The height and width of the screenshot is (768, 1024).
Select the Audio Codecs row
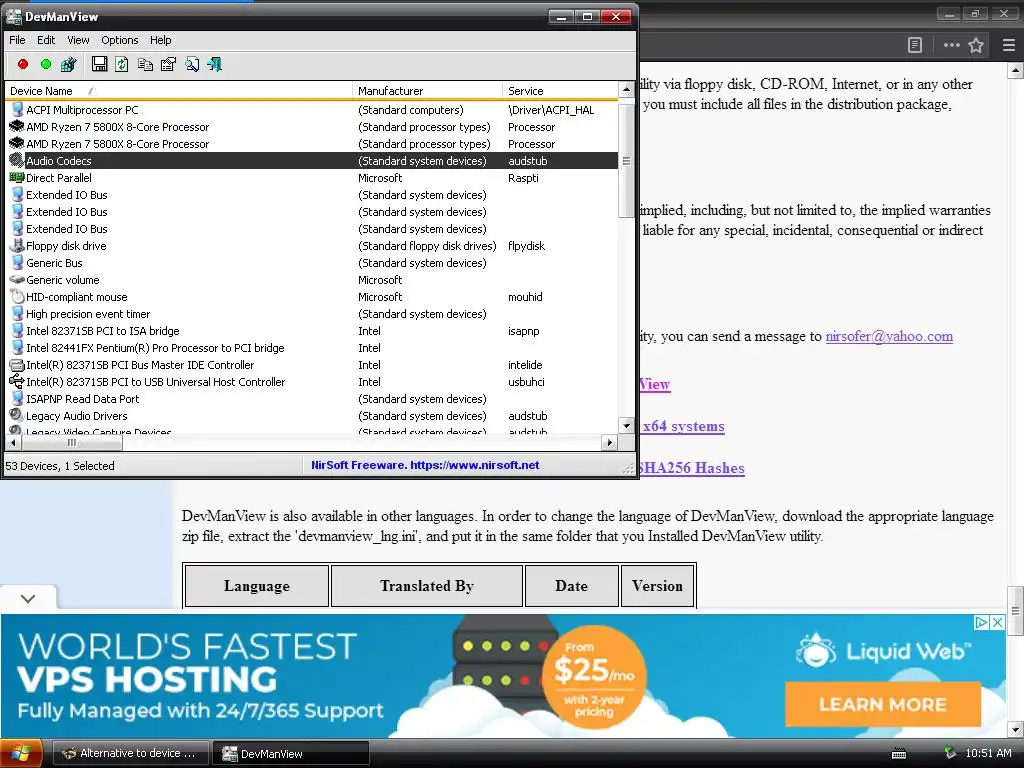(x=312, y=161)
